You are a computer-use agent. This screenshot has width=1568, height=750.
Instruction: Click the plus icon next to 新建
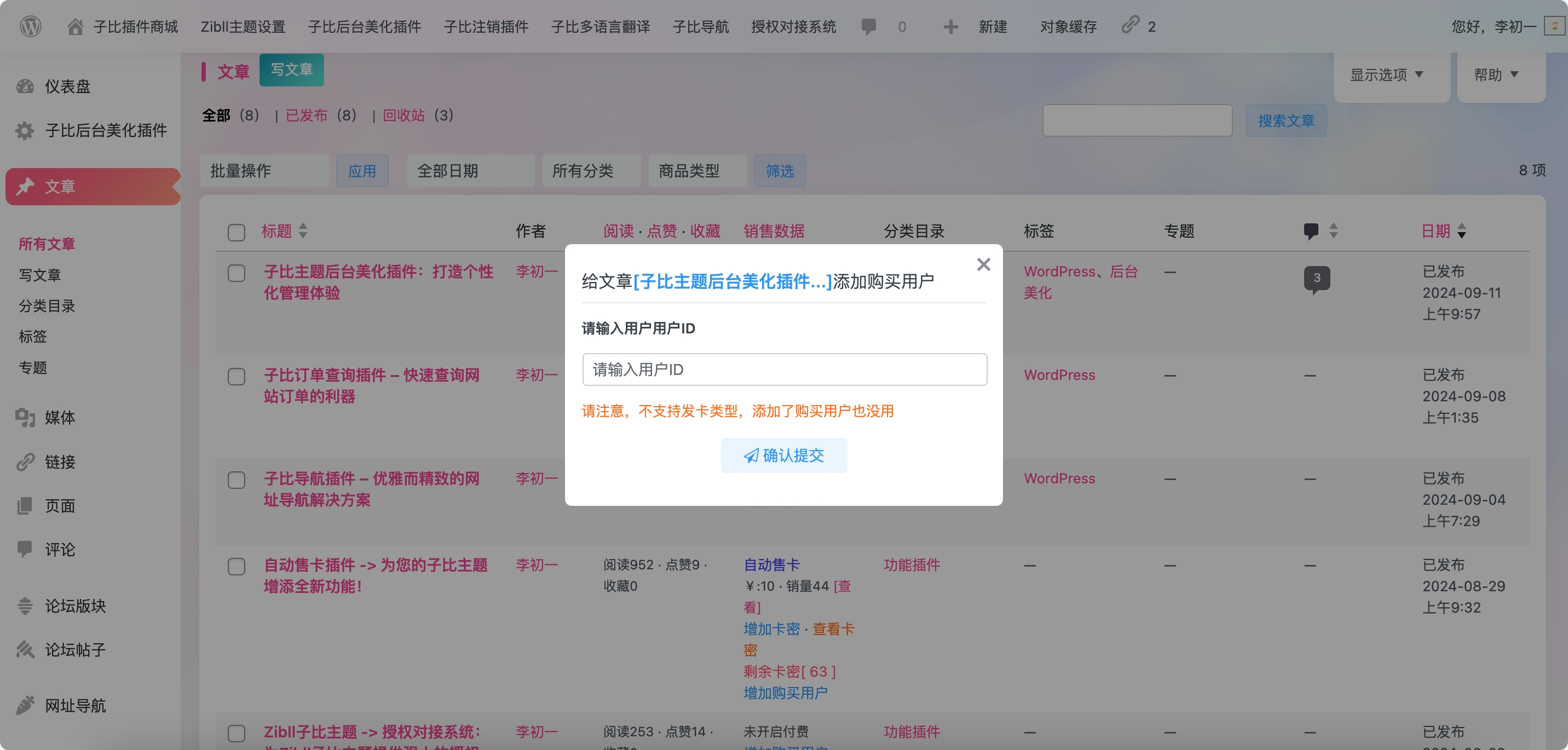950,27
